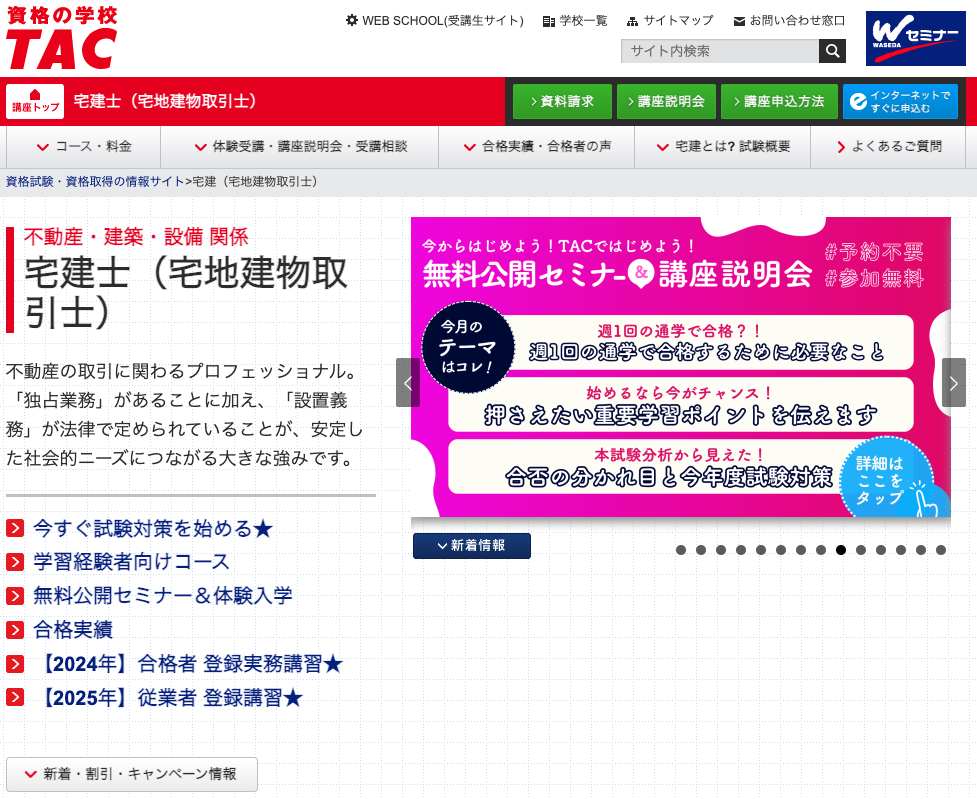The width and height of the screenshot is (977, 799).
Task: Click the W セミナー Waseda logo
Action: (908, 39)
